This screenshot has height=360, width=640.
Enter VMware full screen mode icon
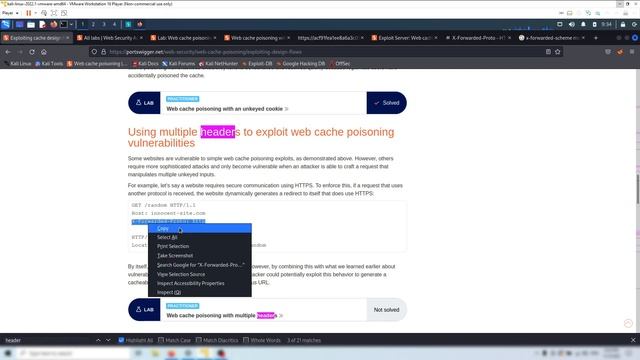pyautogui.click(x=54, y=13)
